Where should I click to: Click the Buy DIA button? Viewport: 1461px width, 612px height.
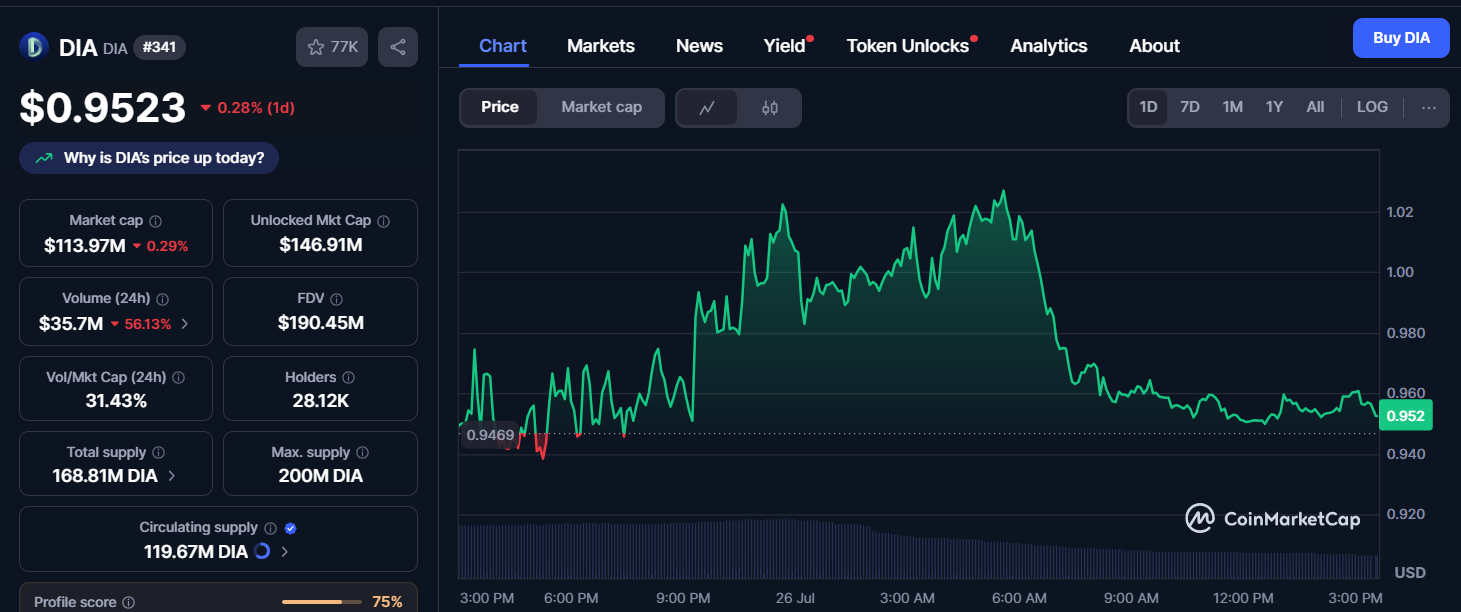click(1401, 38)
